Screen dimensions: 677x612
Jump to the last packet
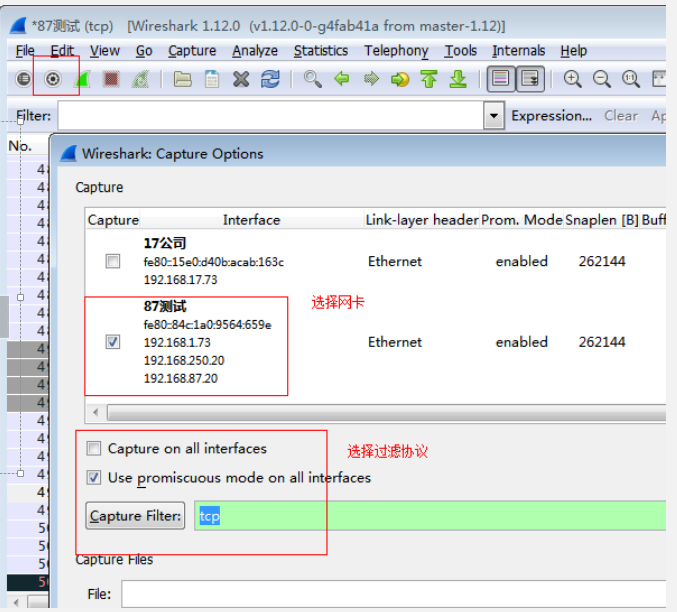[458, 79]
